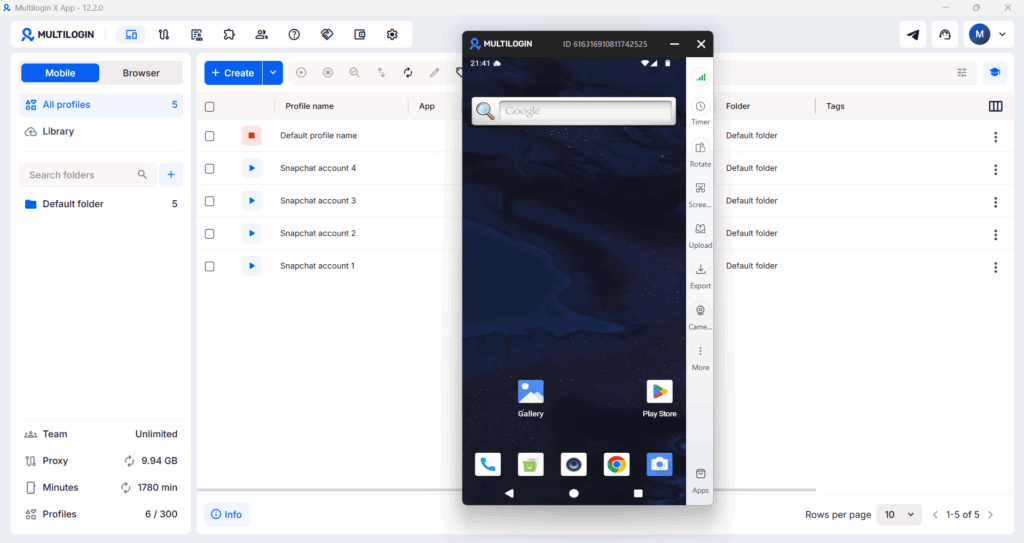This screenshot has width=1024, height=543.
Task: Click the Info button at bottom
Action: click(x=226, y=514)
